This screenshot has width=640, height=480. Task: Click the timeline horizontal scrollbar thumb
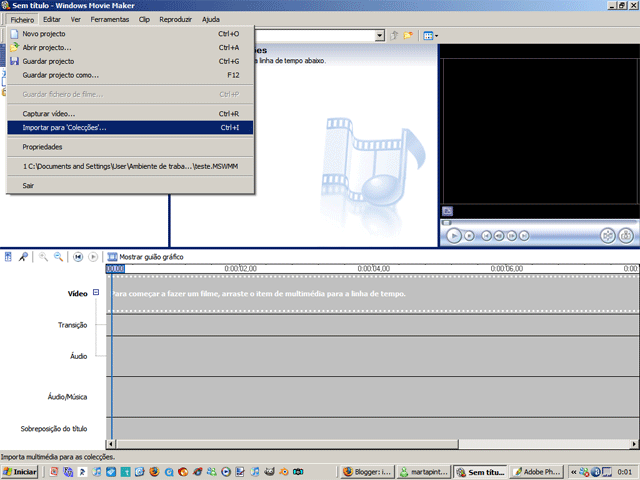(287, 444)
